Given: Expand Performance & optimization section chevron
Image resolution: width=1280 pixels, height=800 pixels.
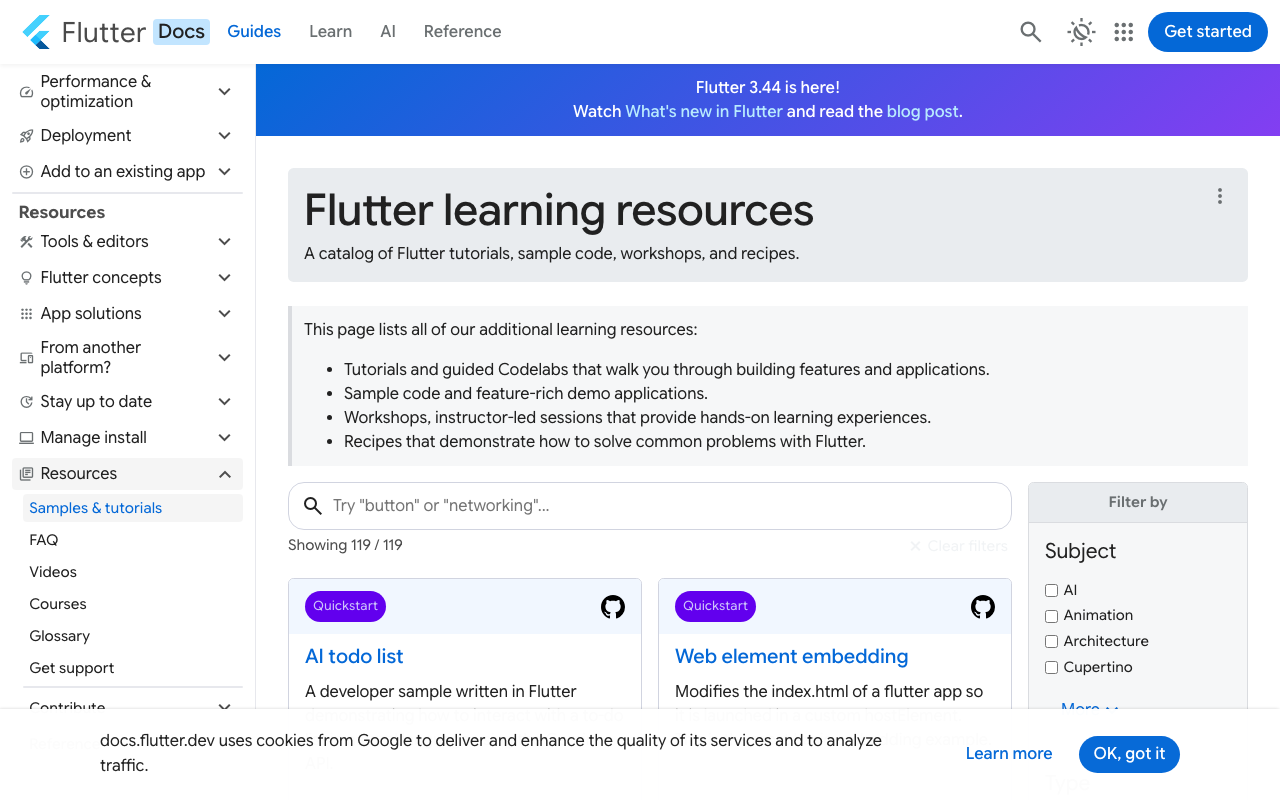Looking at the screenshot, I should (225, 92).
